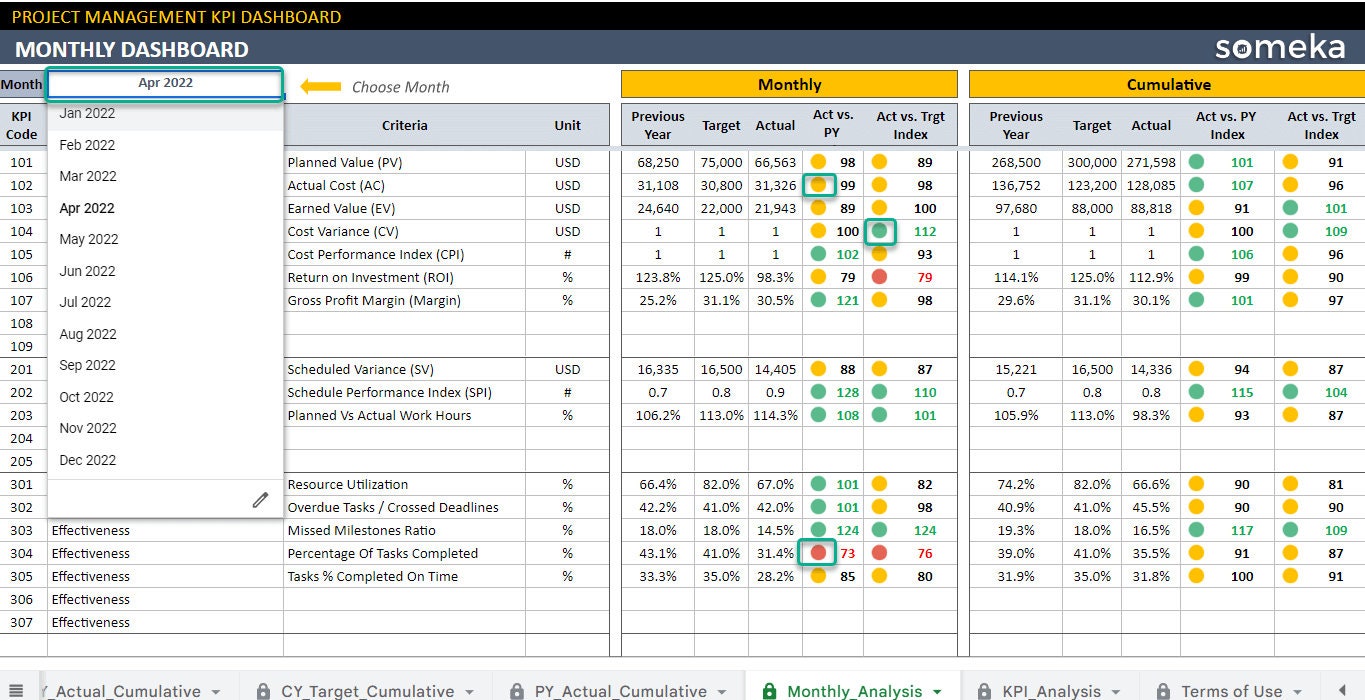Click the highlighted yellow indicator beside Actual Cost
The image size is (1365, 700).
tap(821, 185)
